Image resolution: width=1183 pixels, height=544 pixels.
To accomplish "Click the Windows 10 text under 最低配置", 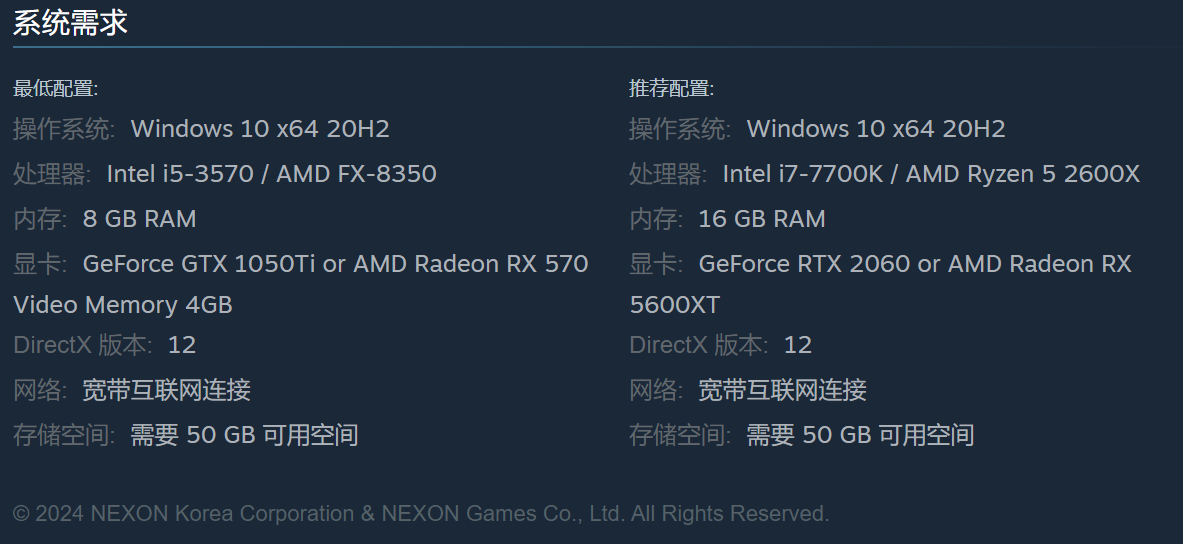I will (260, 129).
